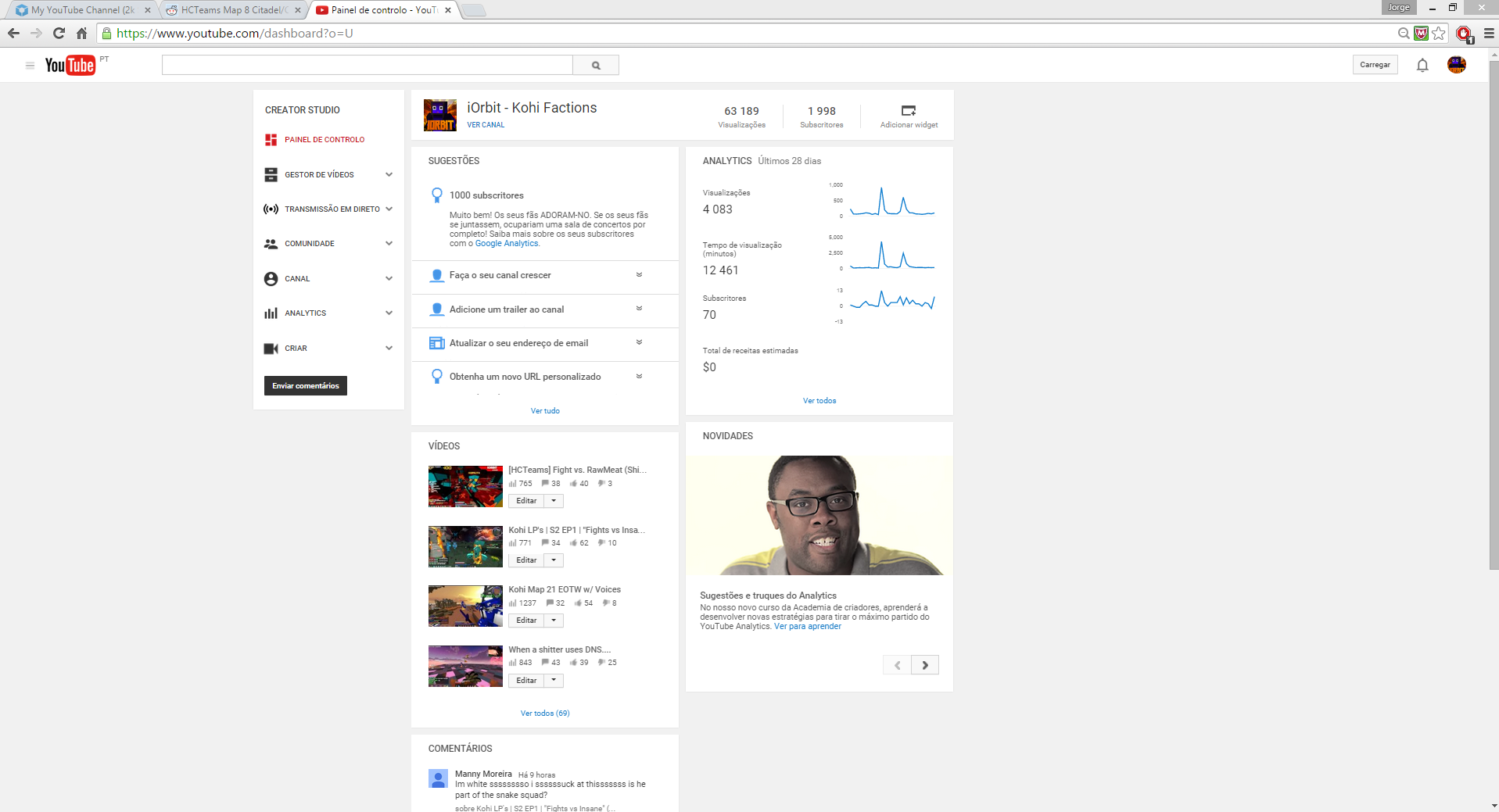Expand the Criar menu chevron

389,348
